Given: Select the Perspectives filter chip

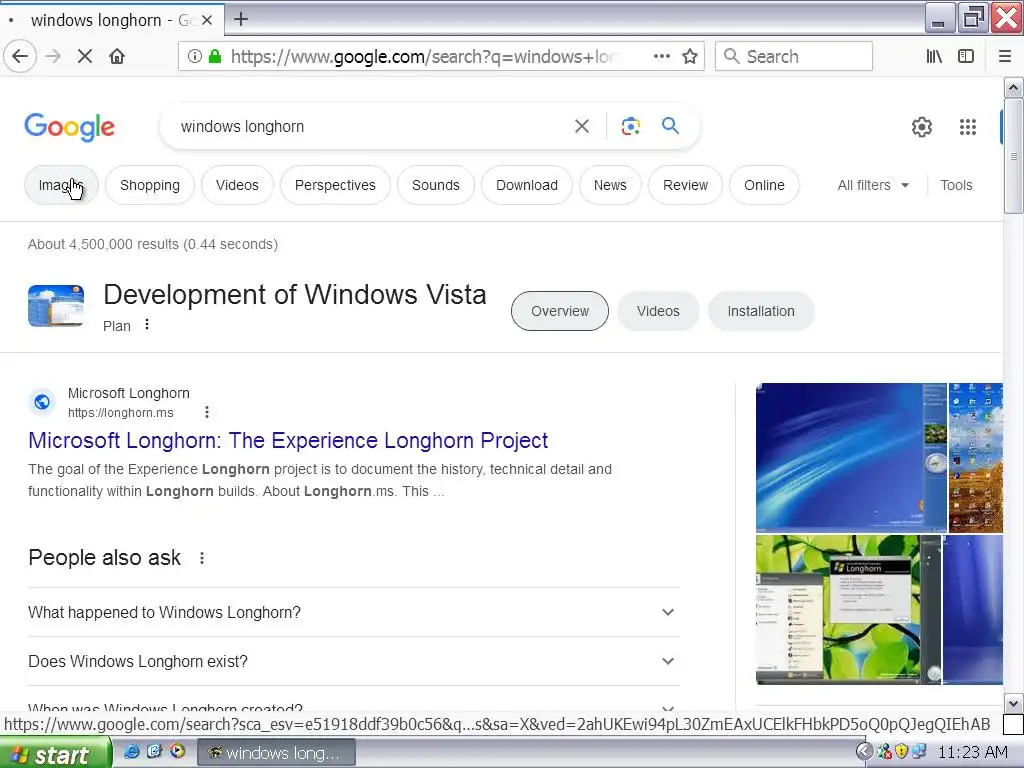Looking at the screenshot, I should (x=335, y=185).
